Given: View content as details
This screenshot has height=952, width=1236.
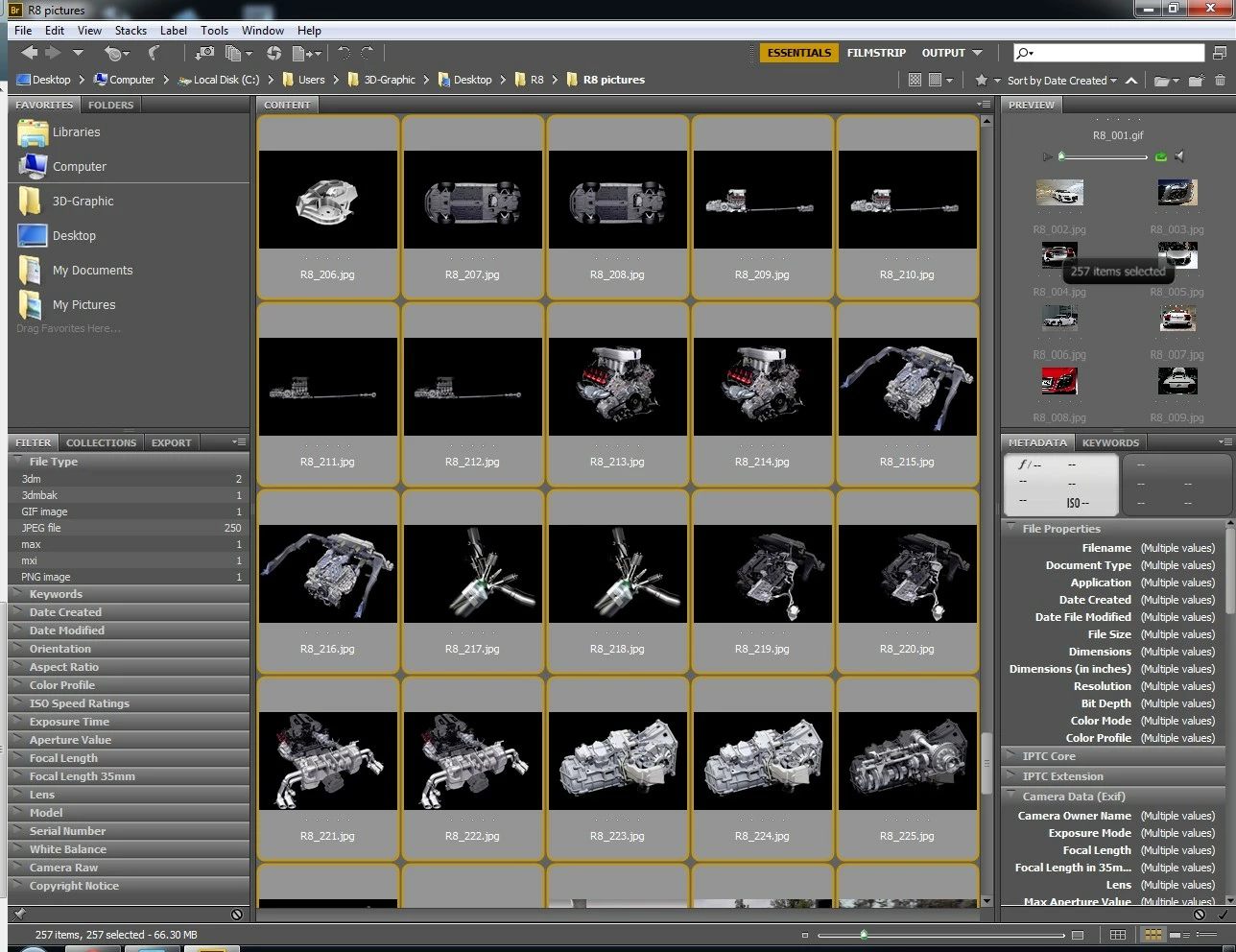Looking at the screenshot, I should [x=1181, y=935].
